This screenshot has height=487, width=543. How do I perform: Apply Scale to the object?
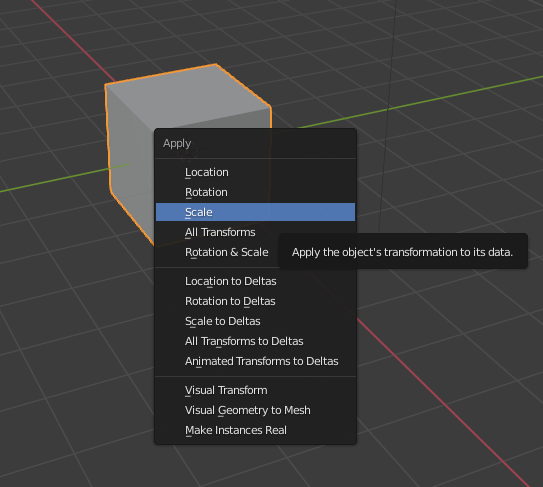coord(255,212)
